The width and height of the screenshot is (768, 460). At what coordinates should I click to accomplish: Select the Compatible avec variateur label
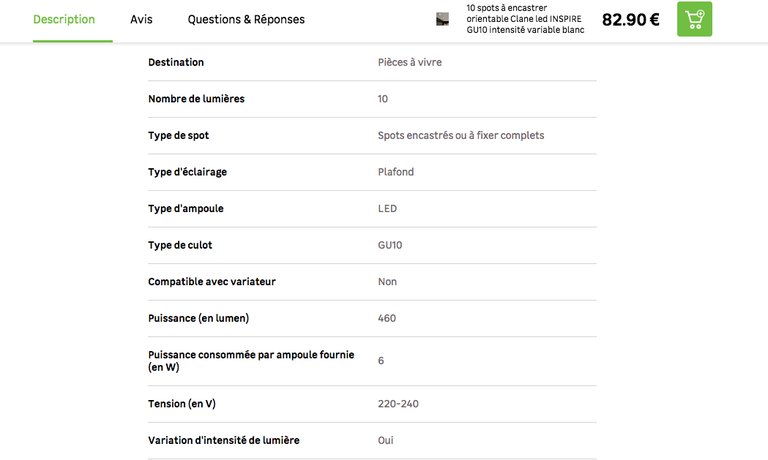pyautogui.click(x=212, y=281)
